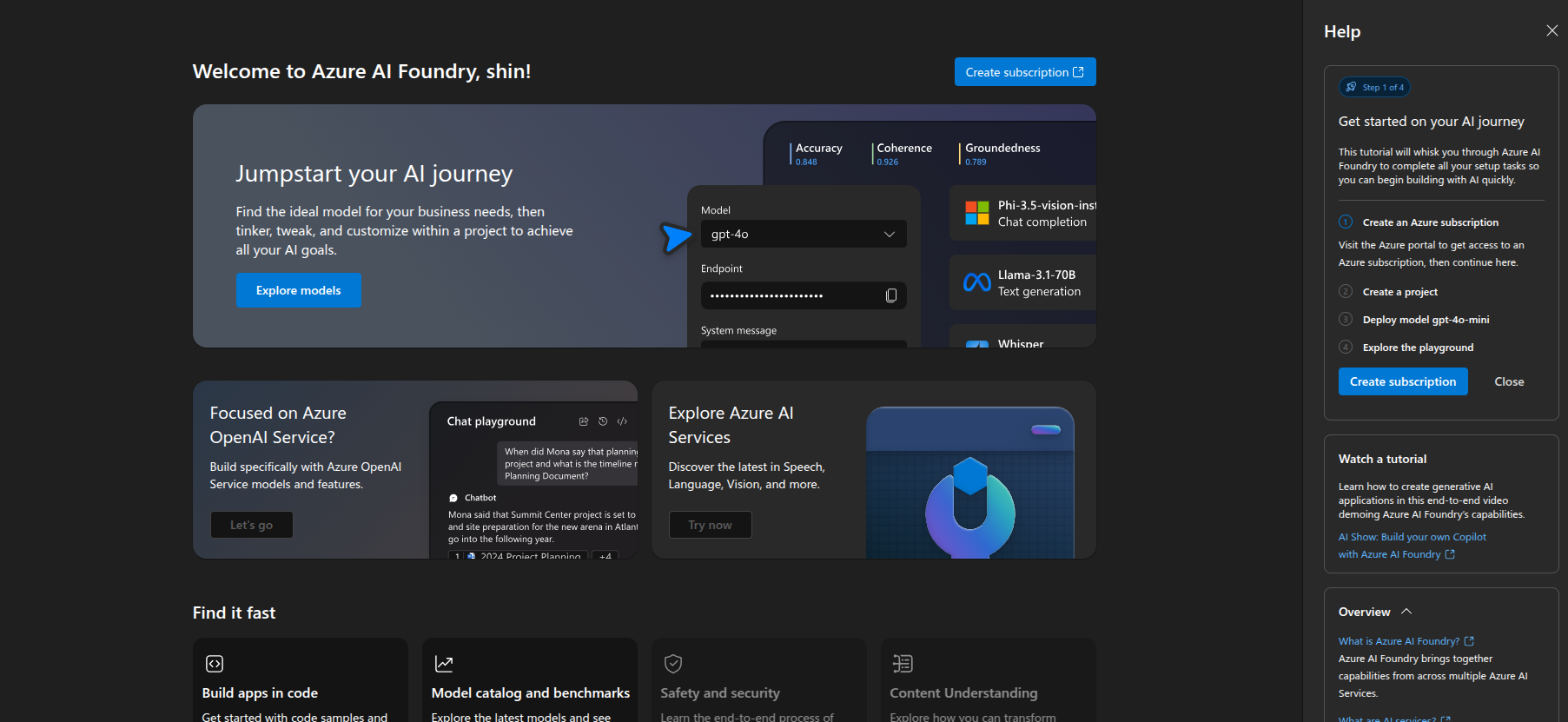This screenshot has width=1568, height=722.
Task: Close the Help panel with X
Action: pos(1551,30)
